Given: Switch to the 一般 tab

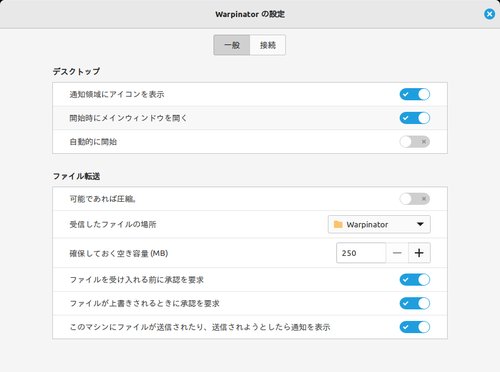Looking at the screenshot, I should tap(232, 45).
